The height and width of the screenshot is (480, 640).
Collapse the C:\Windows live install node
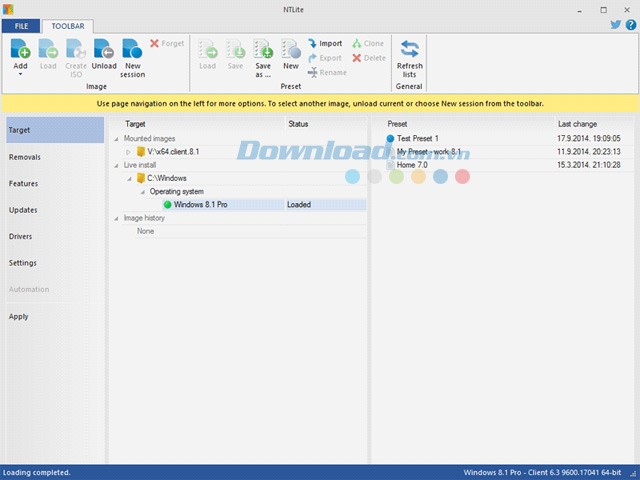(128, 178)
